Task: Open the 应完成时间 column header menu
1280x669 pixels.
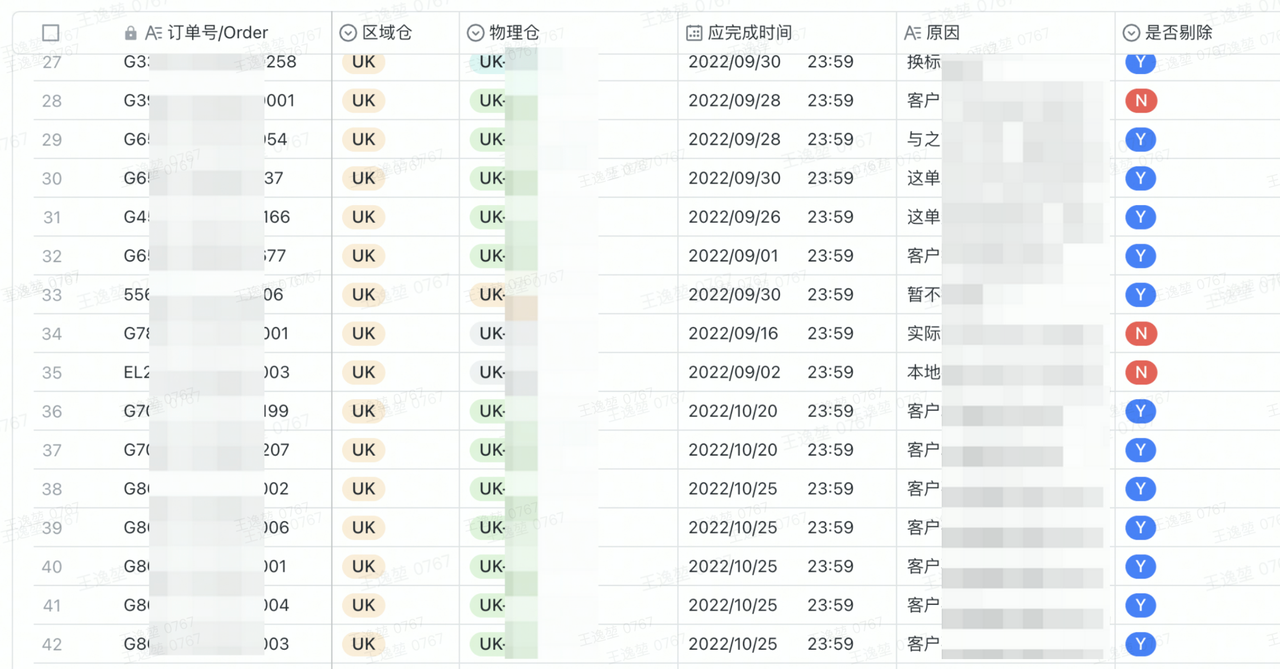Action: coord(750,33)
